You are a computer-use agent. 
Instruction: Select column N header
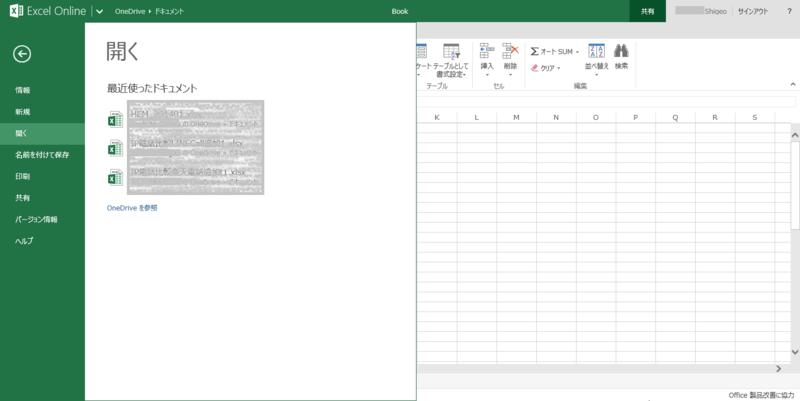[x=556, y=118]
